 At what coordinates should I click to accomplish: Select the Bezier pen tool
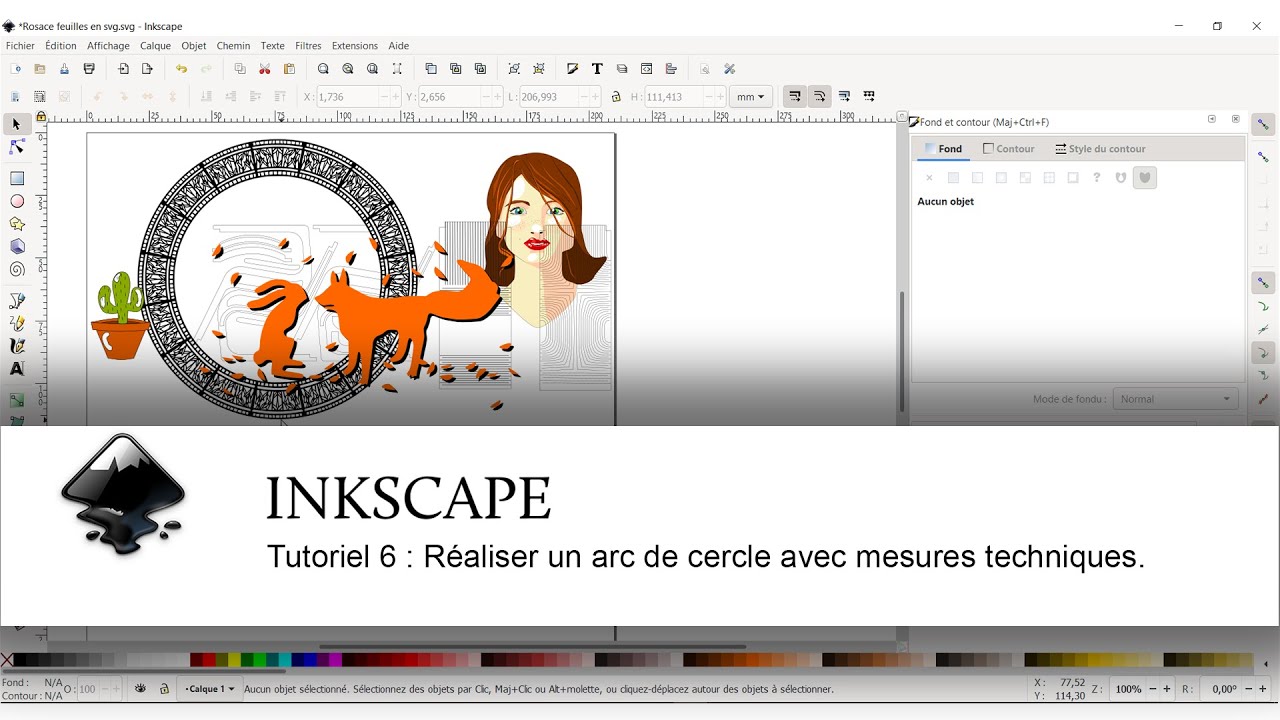point(17,301)
